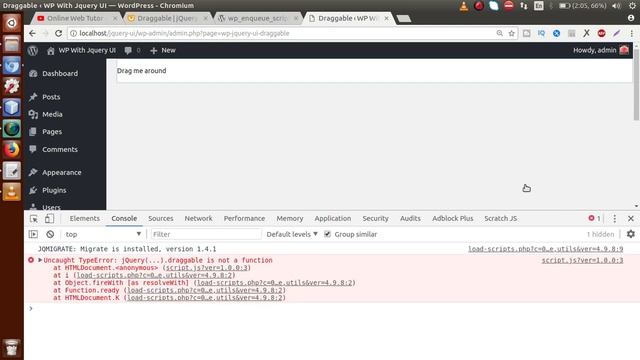Open load-scripts.php link in Function.ready line
The image size is (640, 360).
(x=204, y=290)
